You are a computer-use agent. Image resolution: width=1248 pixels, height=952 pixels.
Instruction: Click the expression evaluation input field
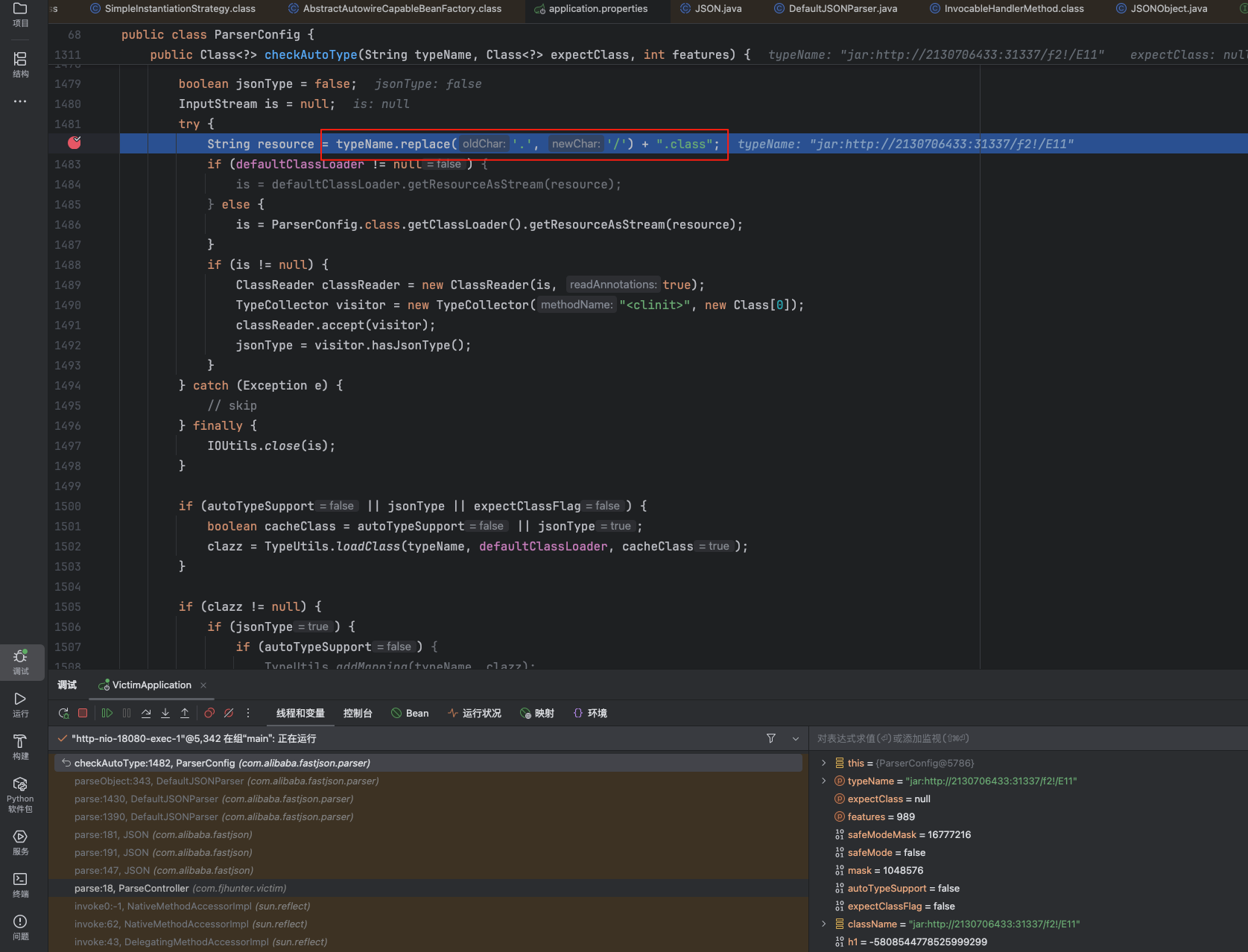pyautogui.click(x=1028, y=738)
